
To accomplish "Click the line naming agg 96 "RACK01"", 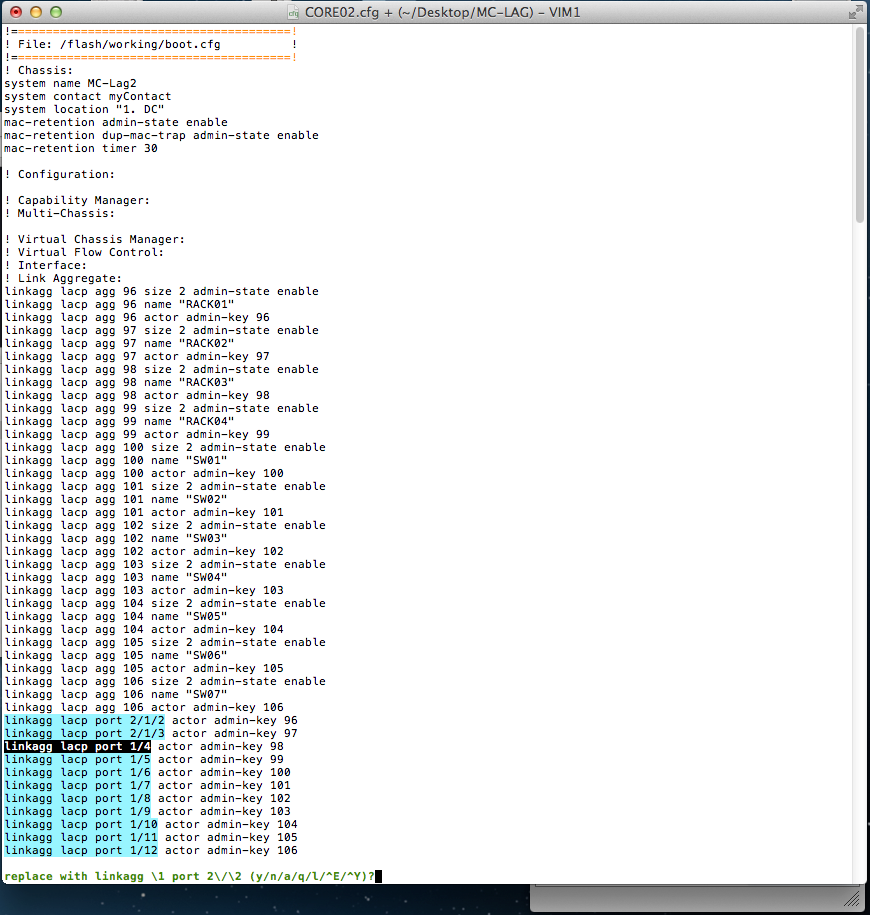I will [118, 304].
